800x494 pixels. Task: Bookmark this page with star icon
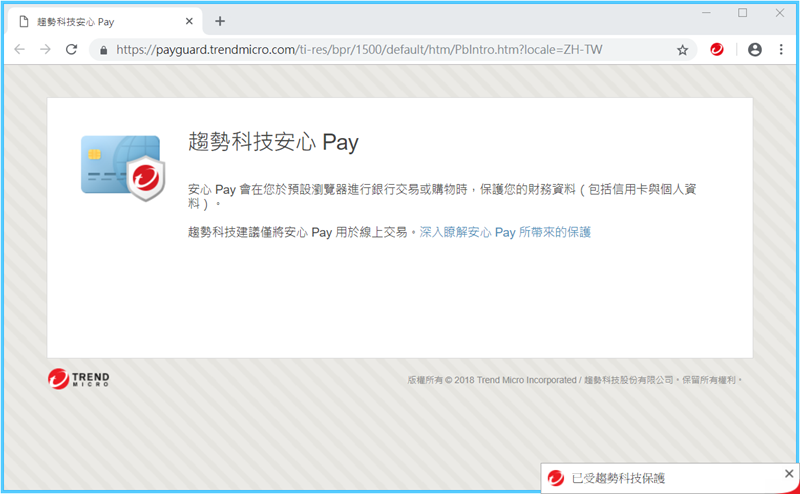click(682, 50)
